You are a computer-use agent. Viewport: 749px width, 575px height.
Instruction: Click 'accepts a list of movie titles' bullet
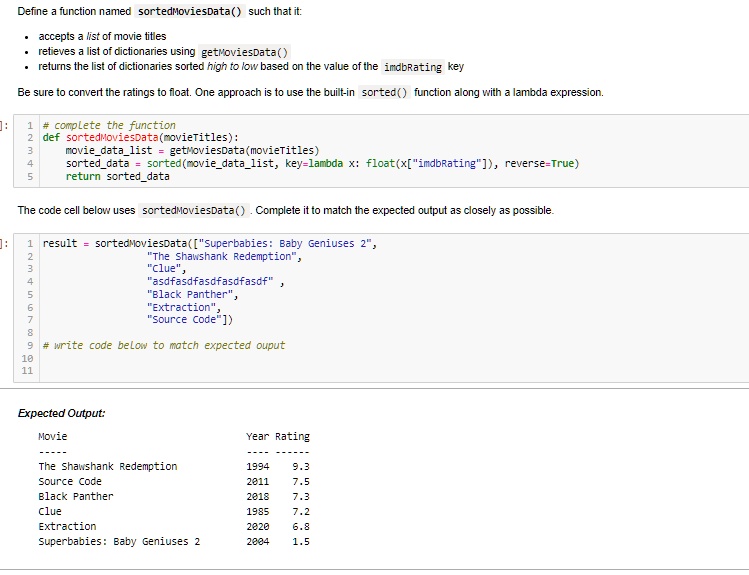point(102,36)
